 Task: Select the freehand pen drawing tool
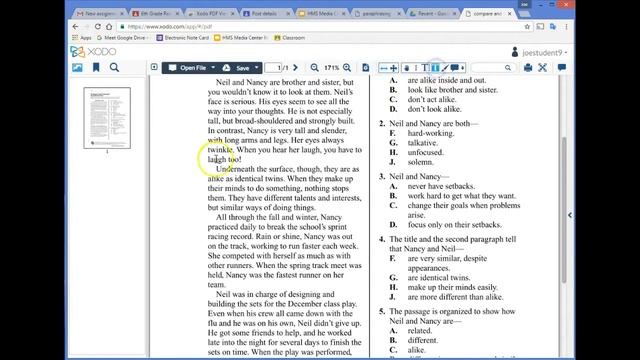pyautogui.click(x=445, y=68)
